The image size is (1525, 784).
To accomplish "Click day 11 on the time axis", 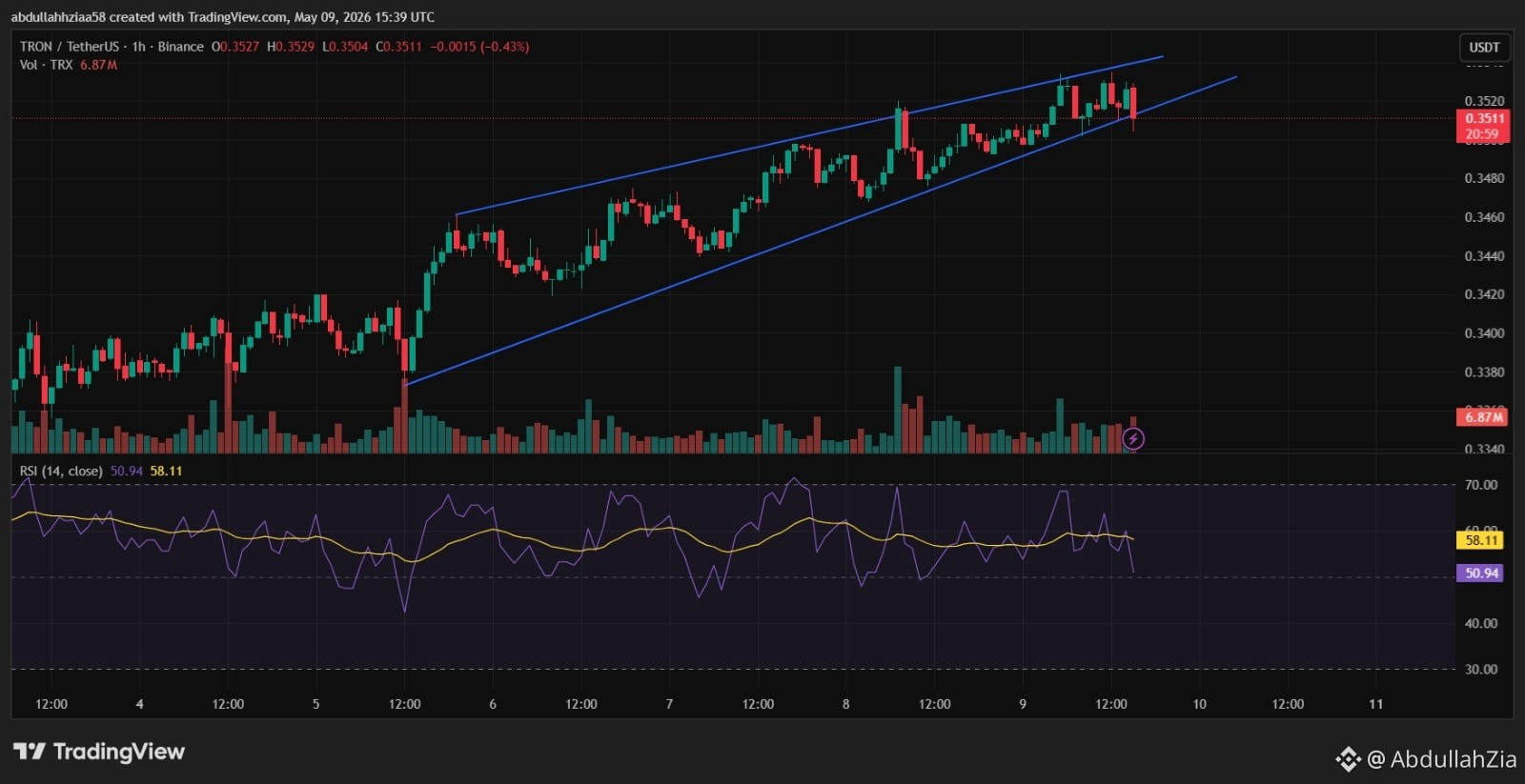I will pos(1375,704).
